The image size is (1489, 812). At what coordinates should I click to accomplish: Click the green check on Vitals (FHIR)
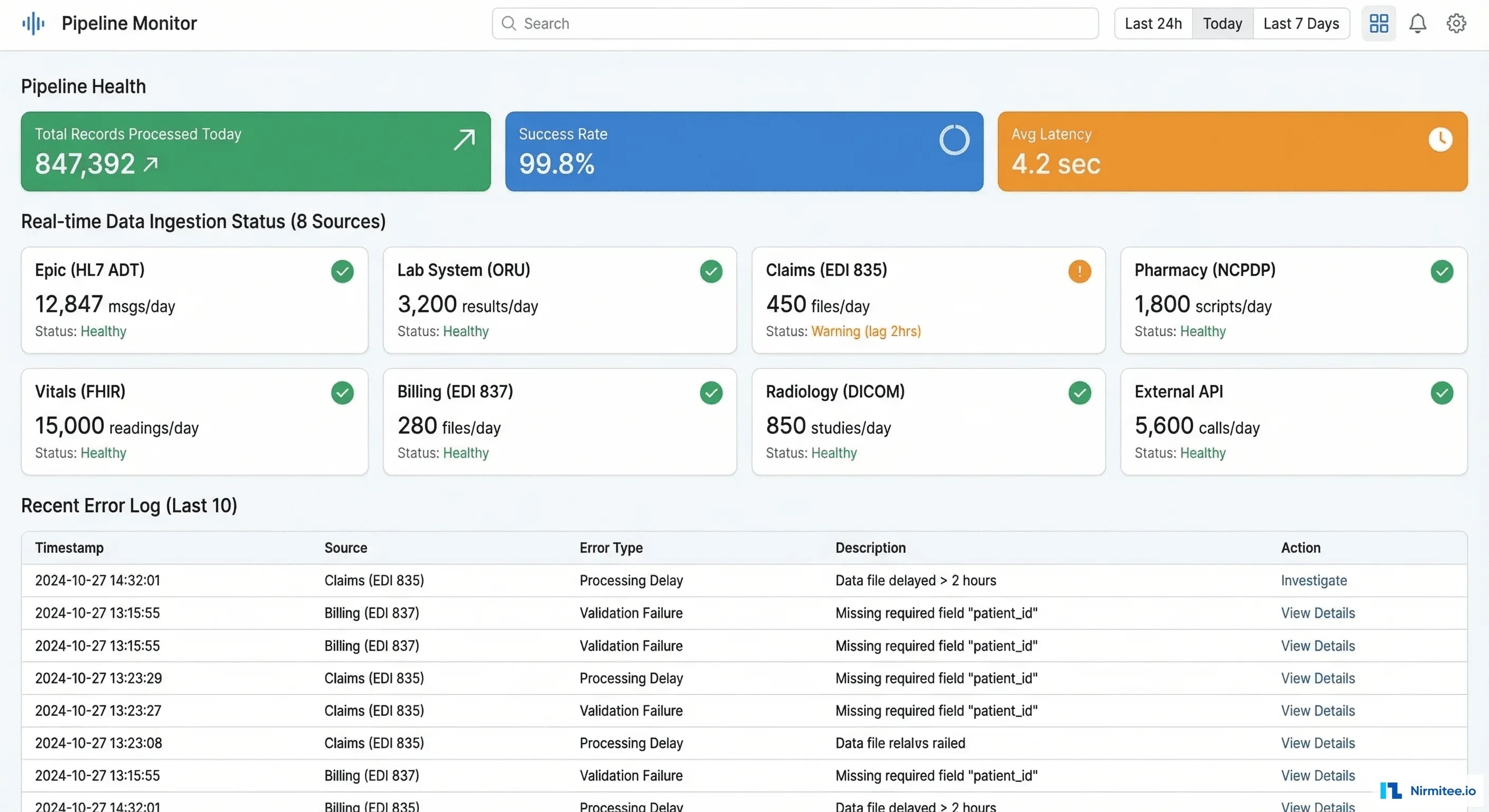coord(342,392)
